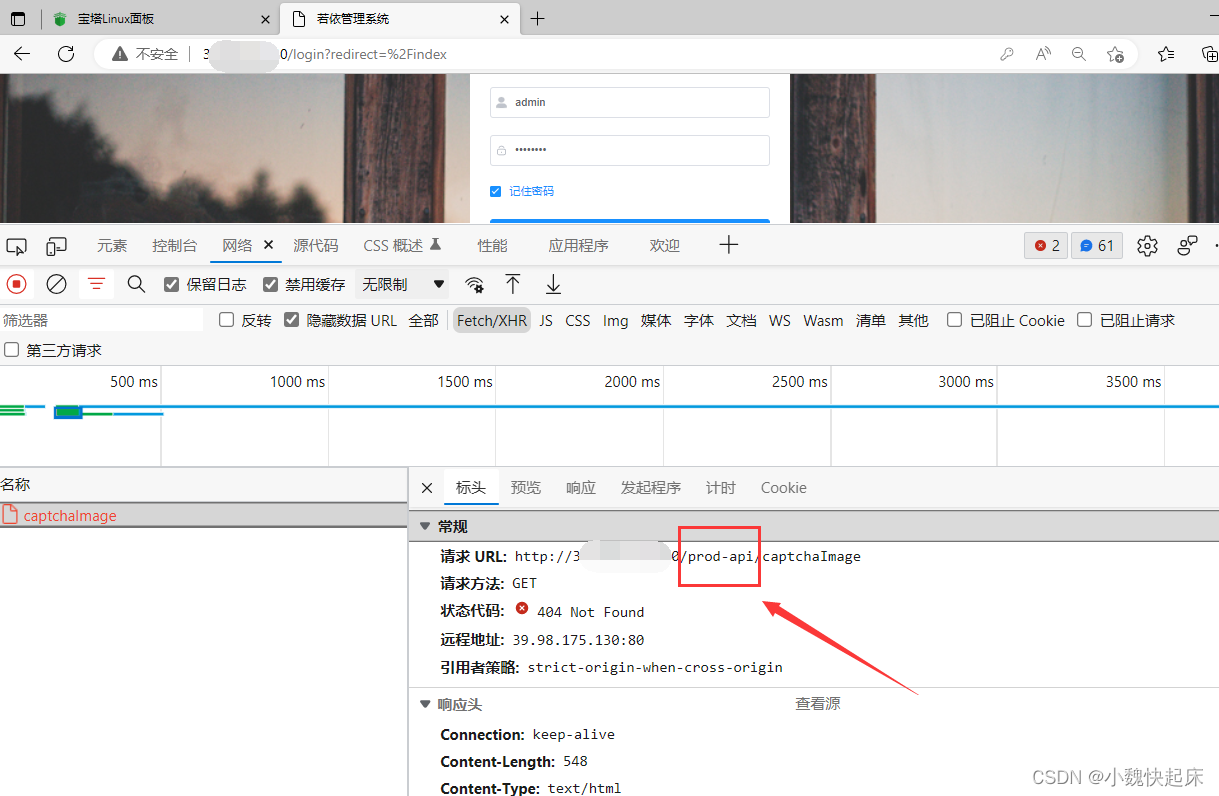The image size is (1219, 796).
Task: Open the 发起程序 tab
Action: point(651,488)
